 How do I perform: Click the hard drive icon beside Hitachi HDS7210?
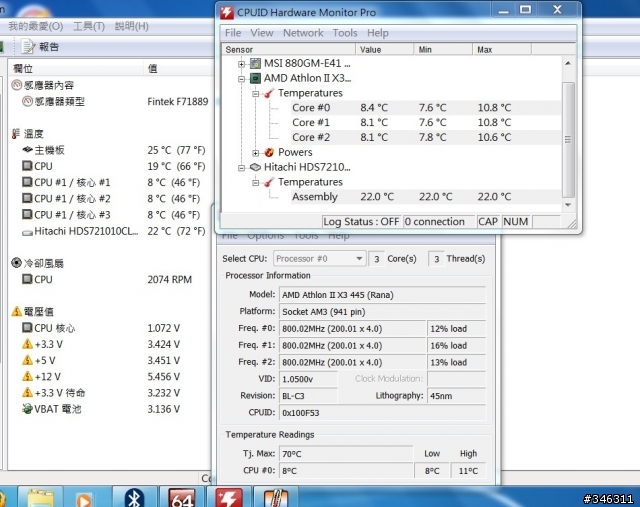[x=255, y=167]
